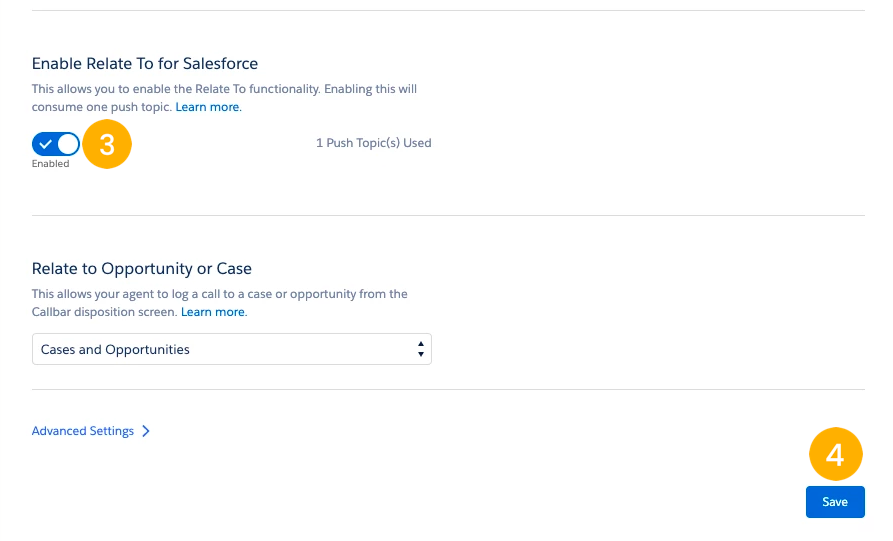
Task: Click the dropdown's upward triangle arrow
Action: pyautogui.click(x=420, y=344)
